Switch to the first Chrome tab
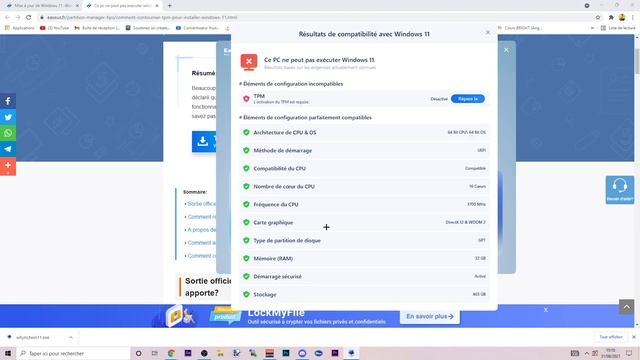The width and height of the screenshot is (640, 360). pyautogui.click(x=42, y=6)
